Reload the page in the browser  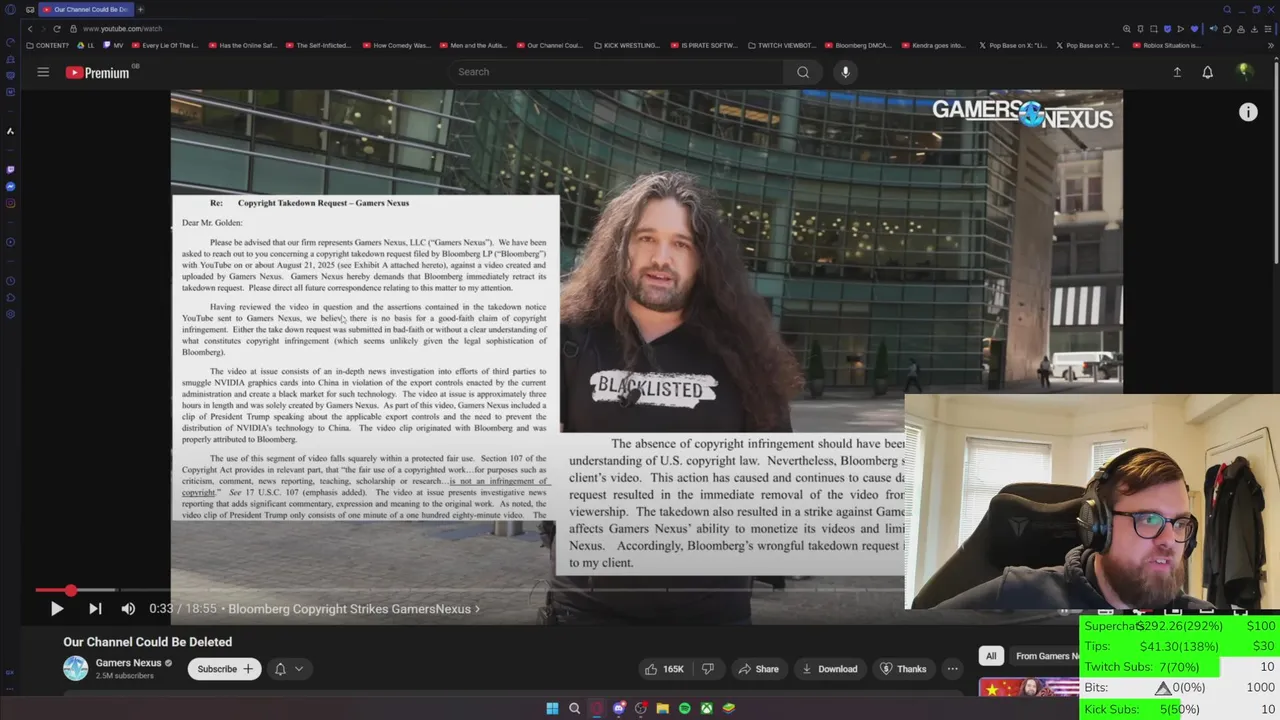pos(56,29)
